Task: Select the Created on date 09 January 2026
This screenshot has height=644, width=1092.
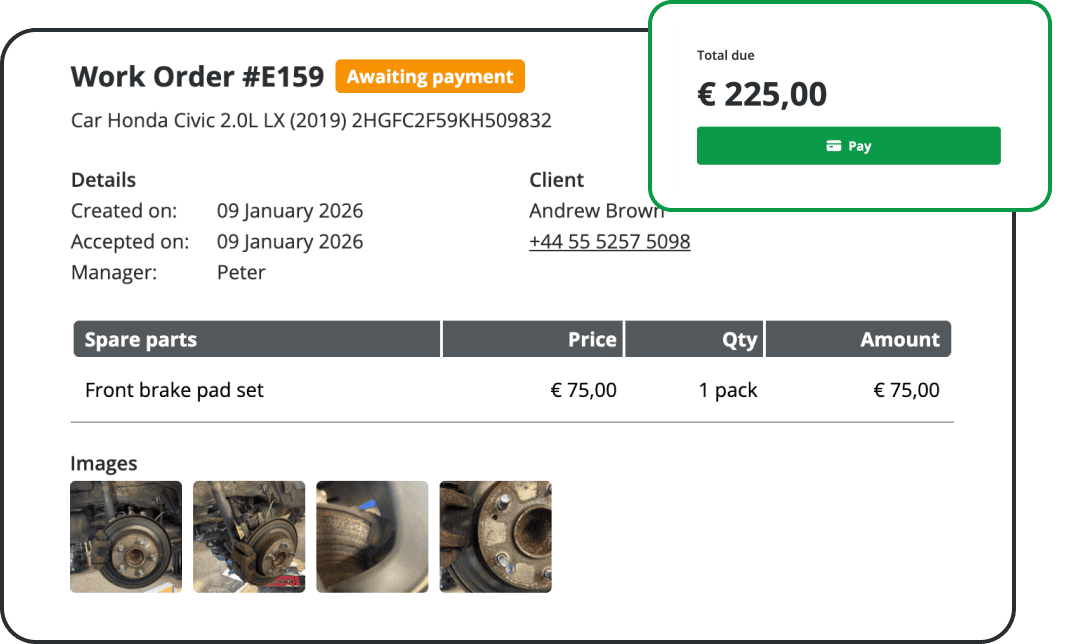Action: pyautogui.click(x=290, y=210)
